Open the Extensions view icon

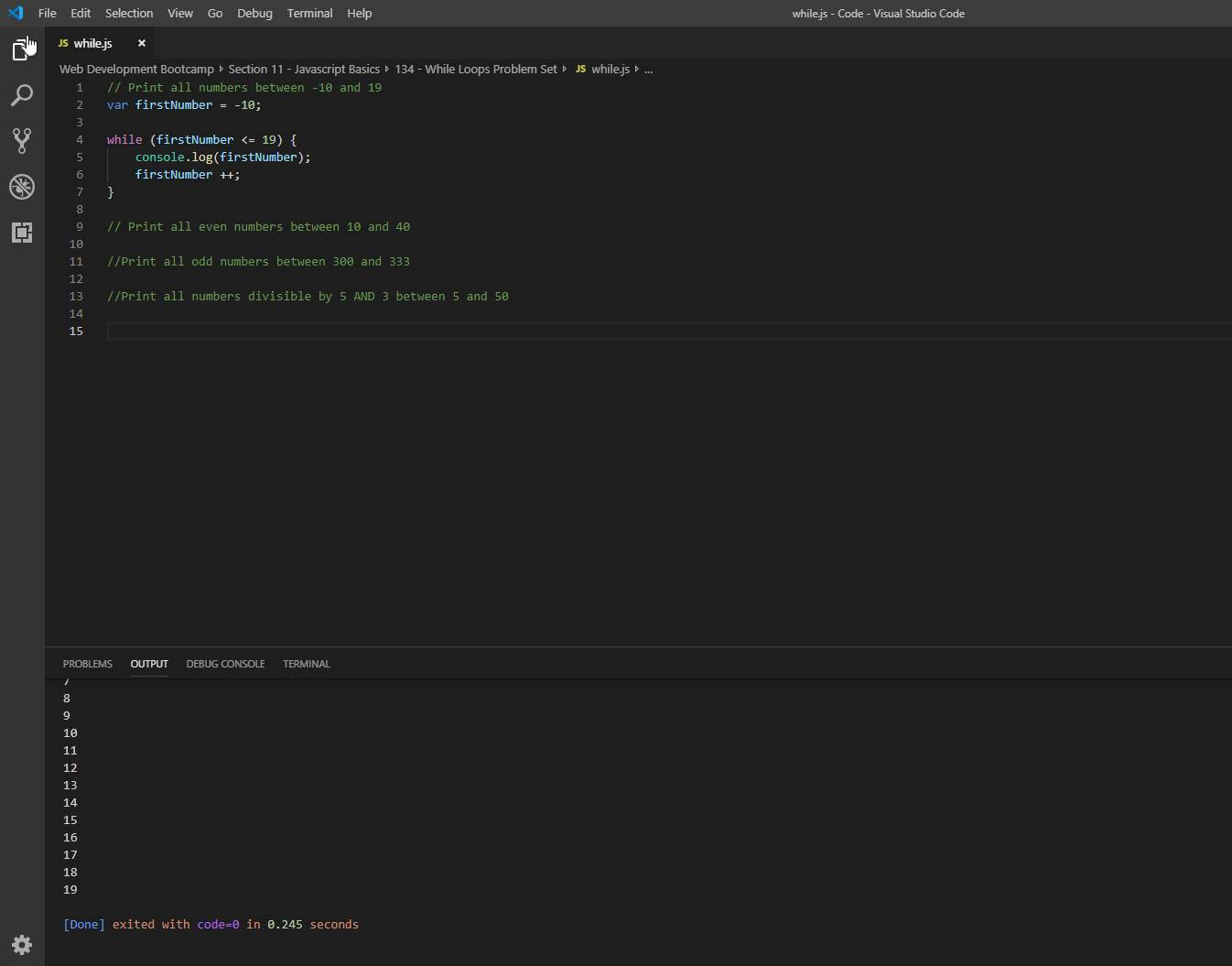click(22, 233)
